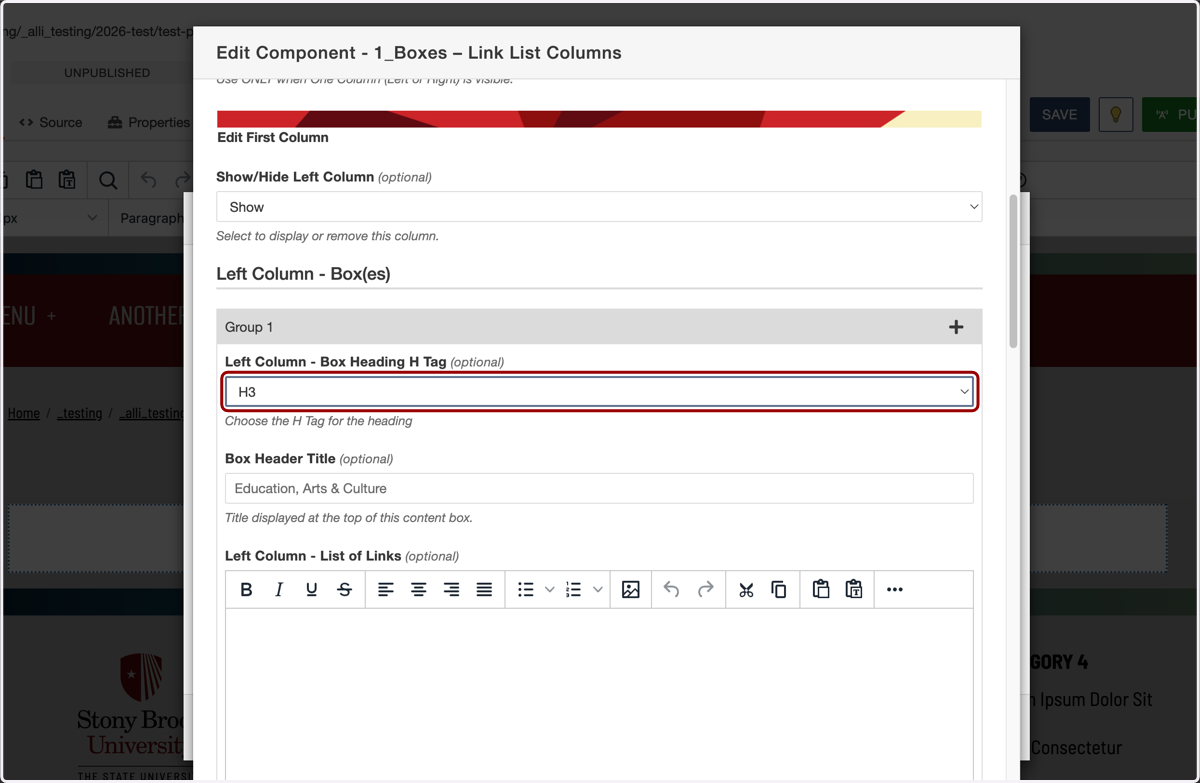This screenshot has height=783, width=1200.
Task: Click the Group 1 header bar
Action: 599,327
